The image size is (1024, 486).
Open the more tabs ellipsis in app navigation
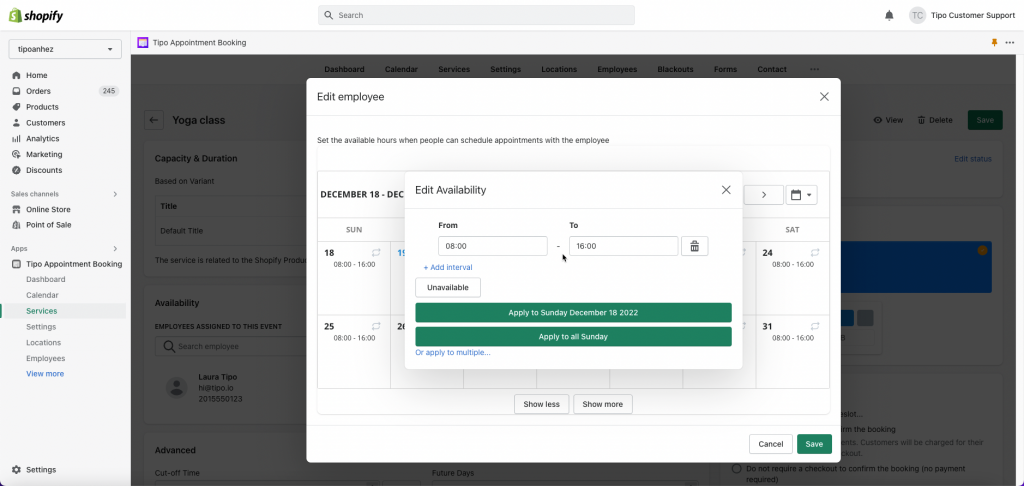click(814, 69)
